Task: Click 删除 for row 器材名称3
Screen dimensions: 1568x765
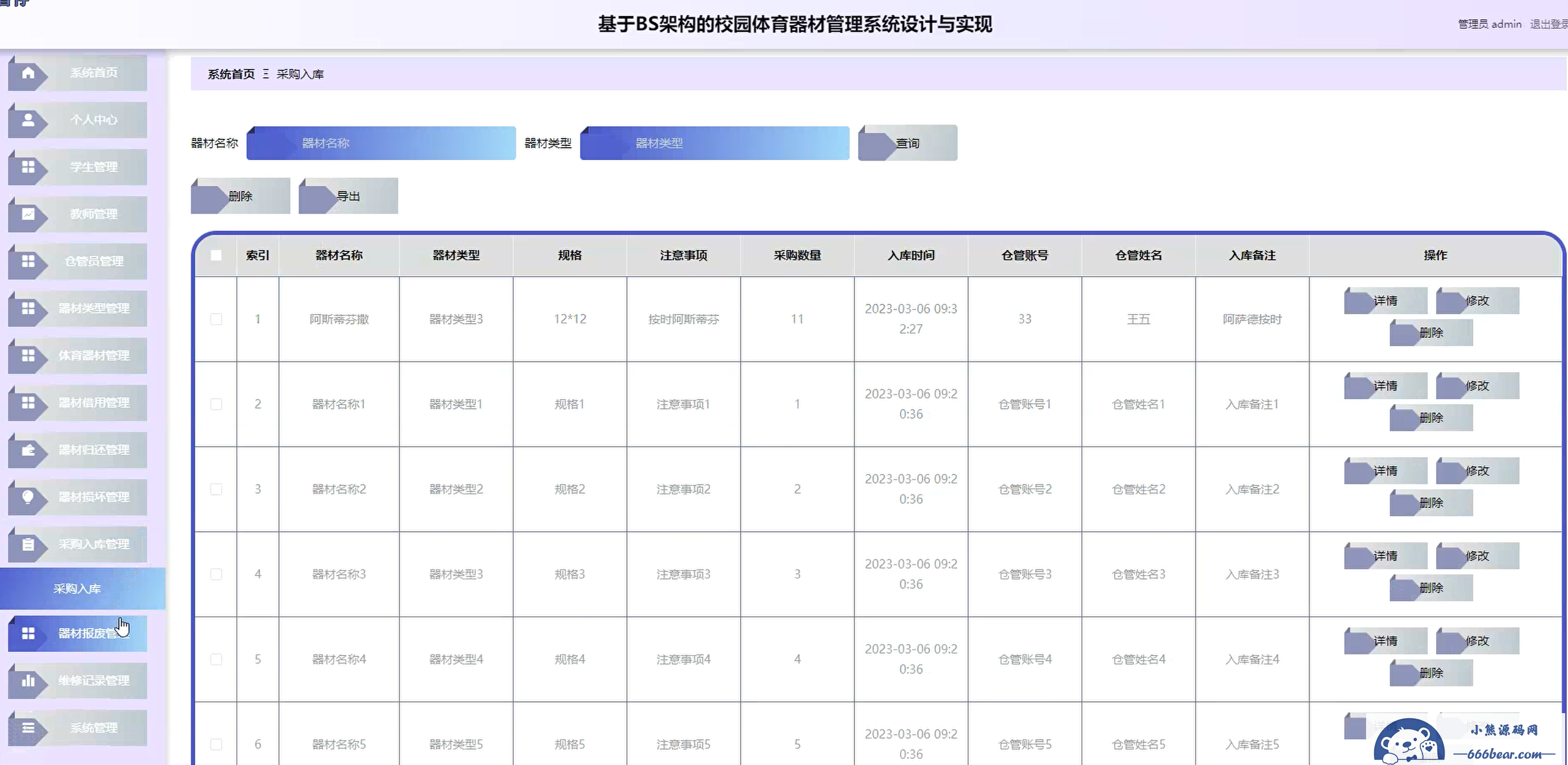Action: click(1431, 588)
